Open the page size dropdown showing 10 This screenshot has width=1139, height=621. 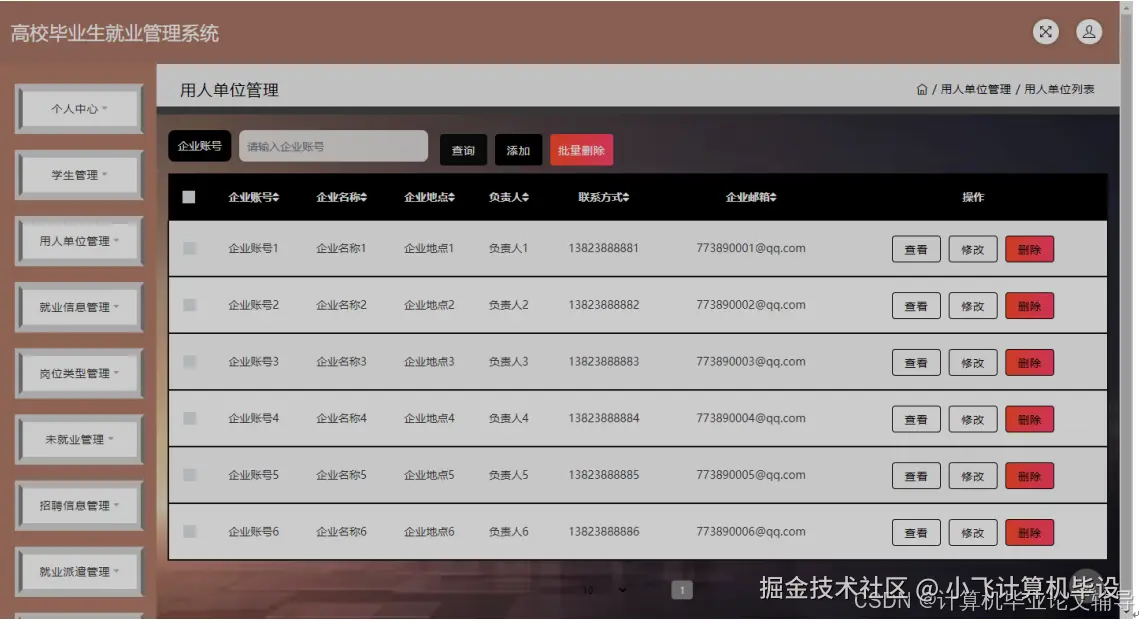(x=601, y=590)
